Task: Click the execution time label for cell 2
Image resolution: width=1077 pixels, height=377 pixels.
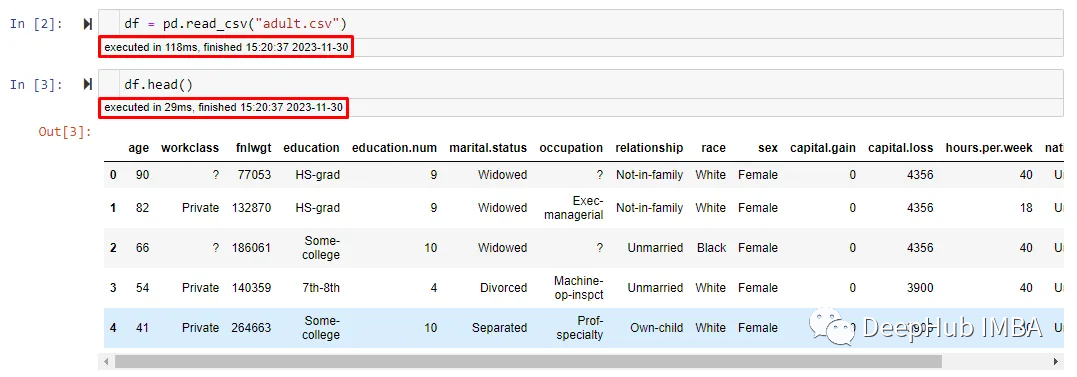Action: coord(227,47)
